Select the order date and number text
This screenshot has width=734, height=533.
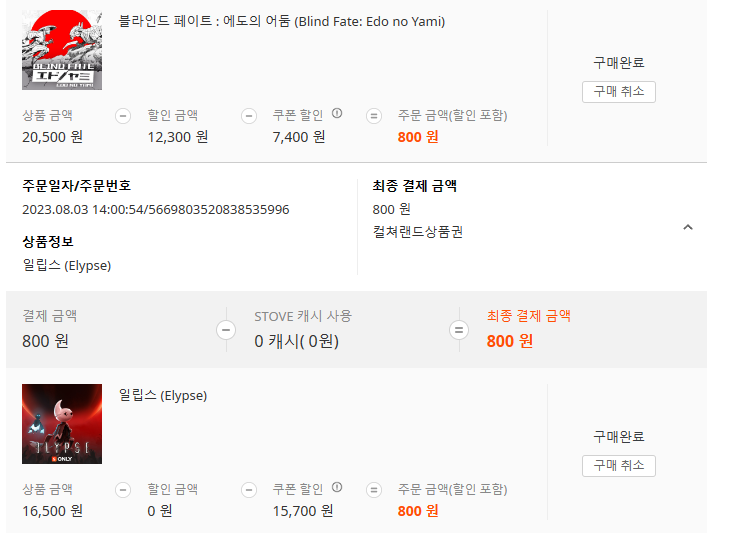tap(156, 209)
